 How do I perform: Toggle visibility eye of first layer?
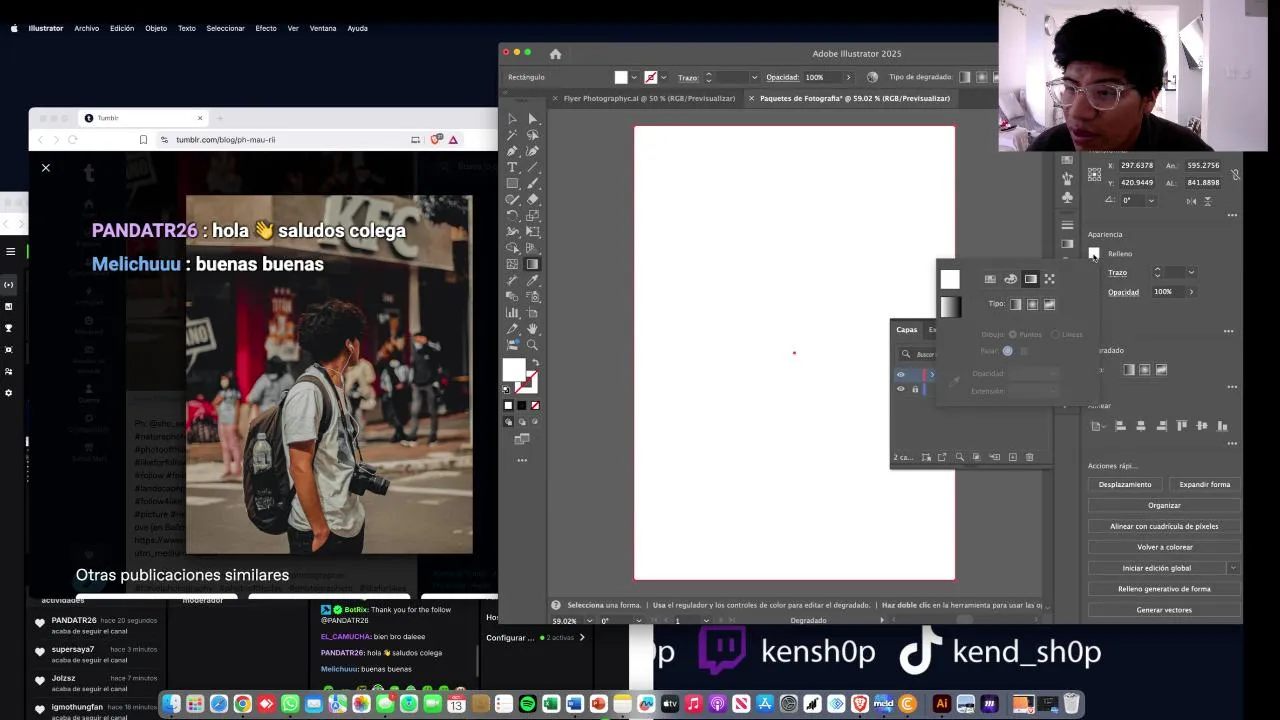click(x=900, y=374)
